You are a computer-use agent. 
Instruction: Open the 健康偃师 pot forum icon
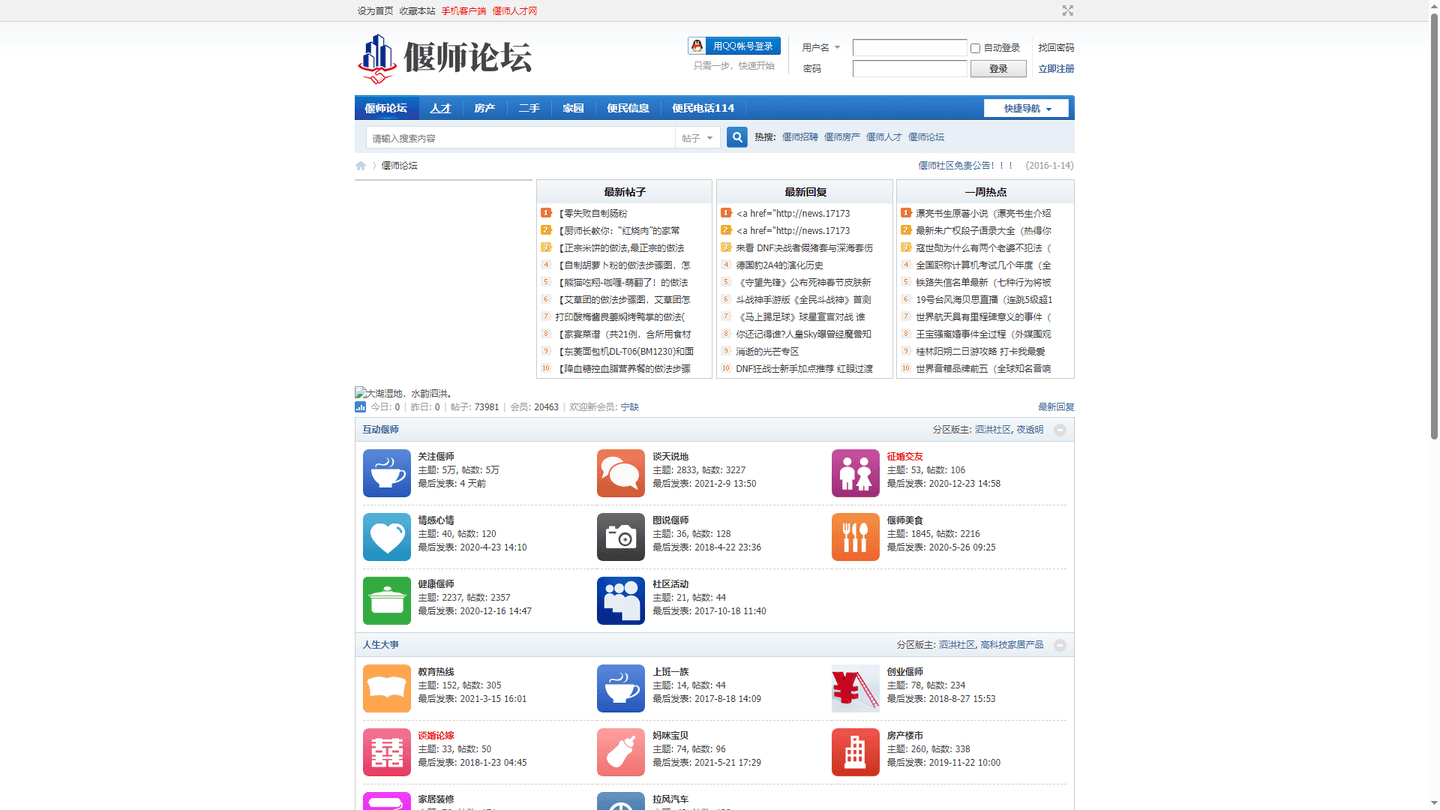[x=387, y=601]
